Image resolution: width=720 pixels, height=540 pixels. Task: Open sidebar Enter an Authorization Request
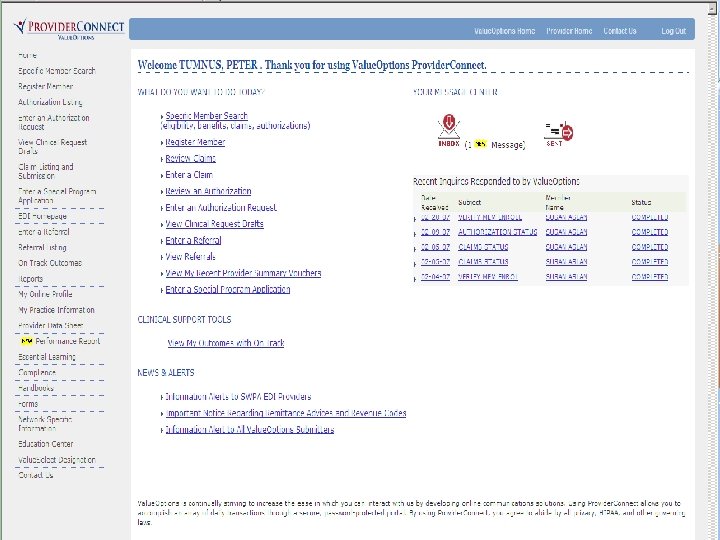[x=54, y=122]
